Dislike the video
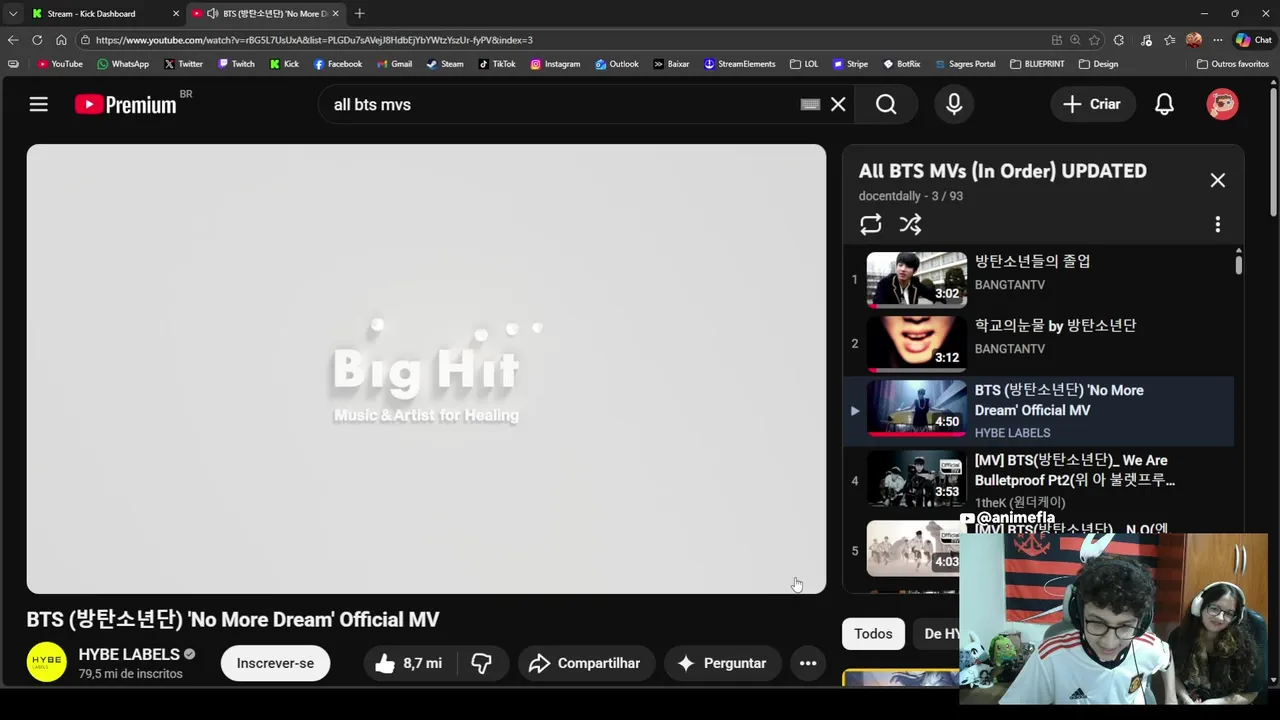This screenshot has height=720, width=1280. coord(482,663)
